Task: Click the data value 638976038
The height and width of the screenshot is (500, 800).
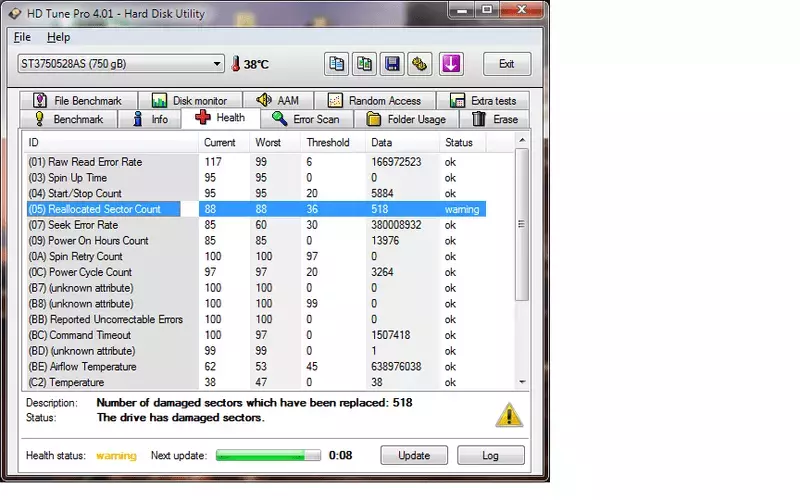Action: coord(396,366)
